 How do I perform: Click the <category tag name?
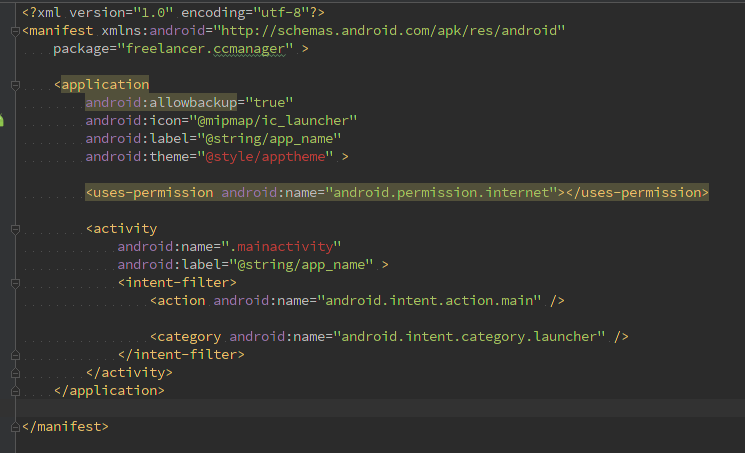[185, 337]
